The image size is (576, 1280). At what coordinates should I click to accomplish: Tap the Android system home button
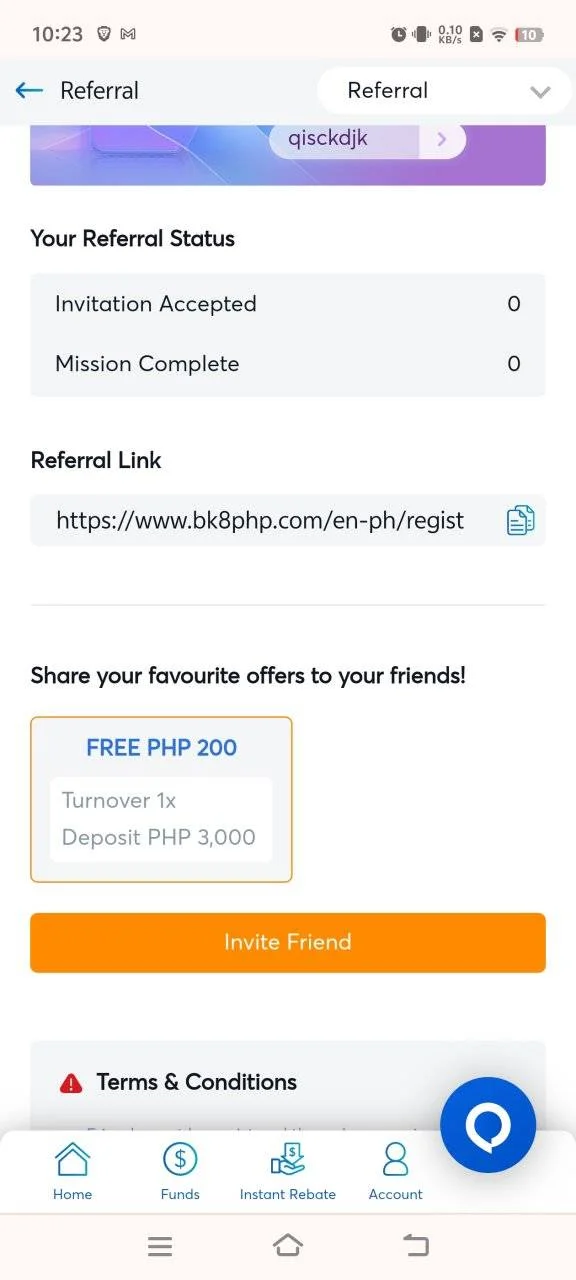coord(288,1246)
